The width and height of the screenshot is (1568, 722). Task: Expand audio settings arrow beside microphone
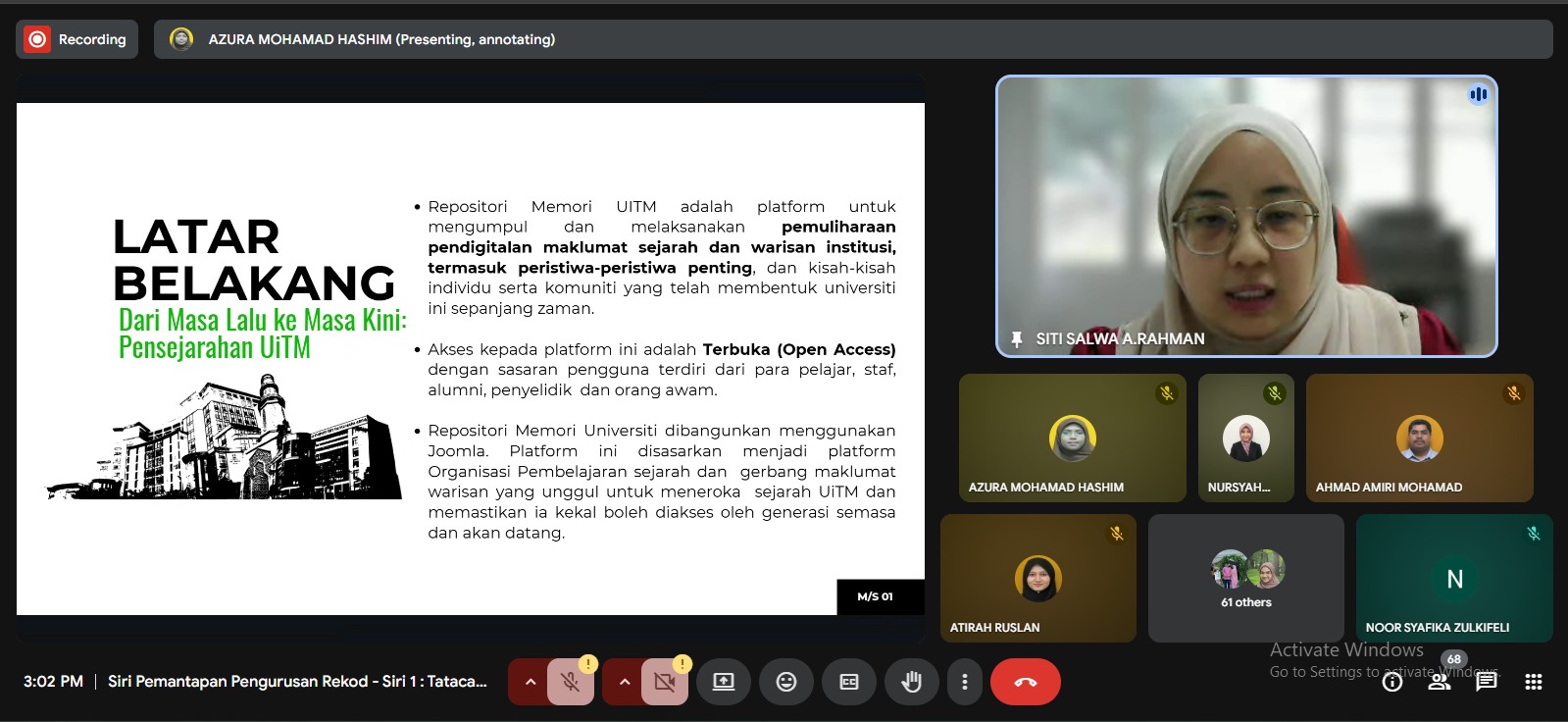(531, 682)
